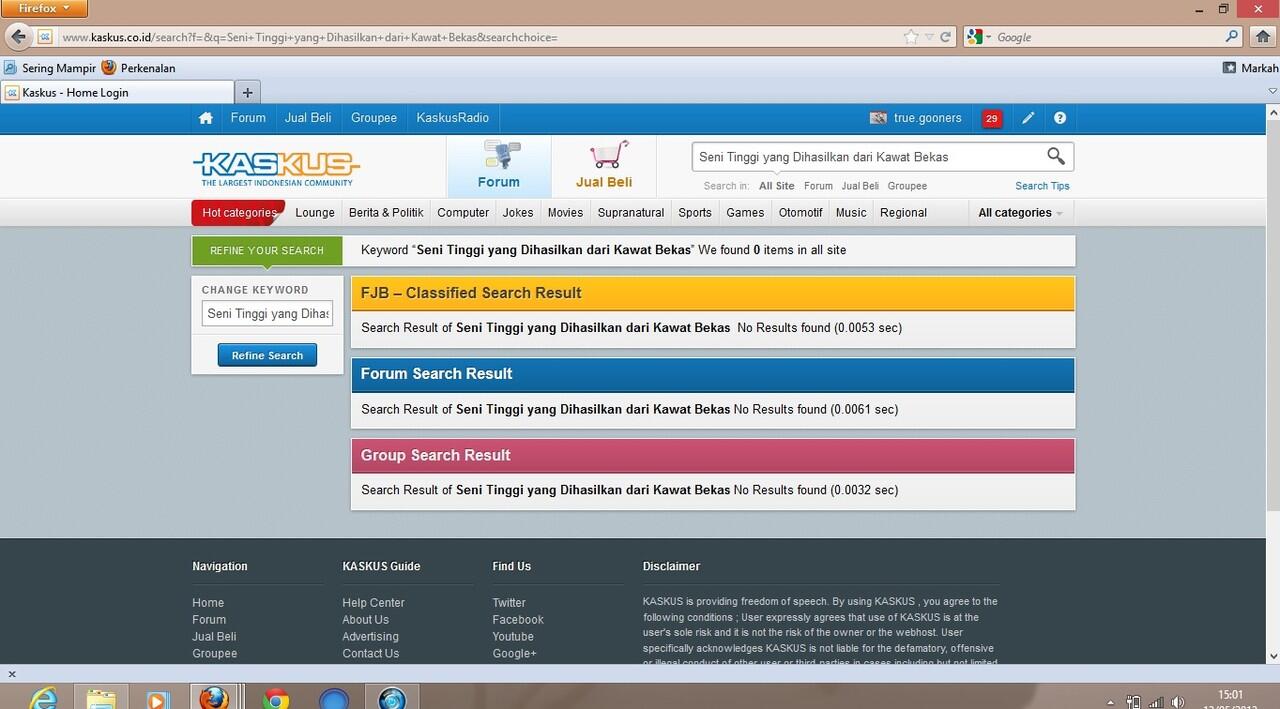Image resolution: width=1280 pixels, height=709 pixels.
Task: Click the Kaskus main search field
Action: 867,157
